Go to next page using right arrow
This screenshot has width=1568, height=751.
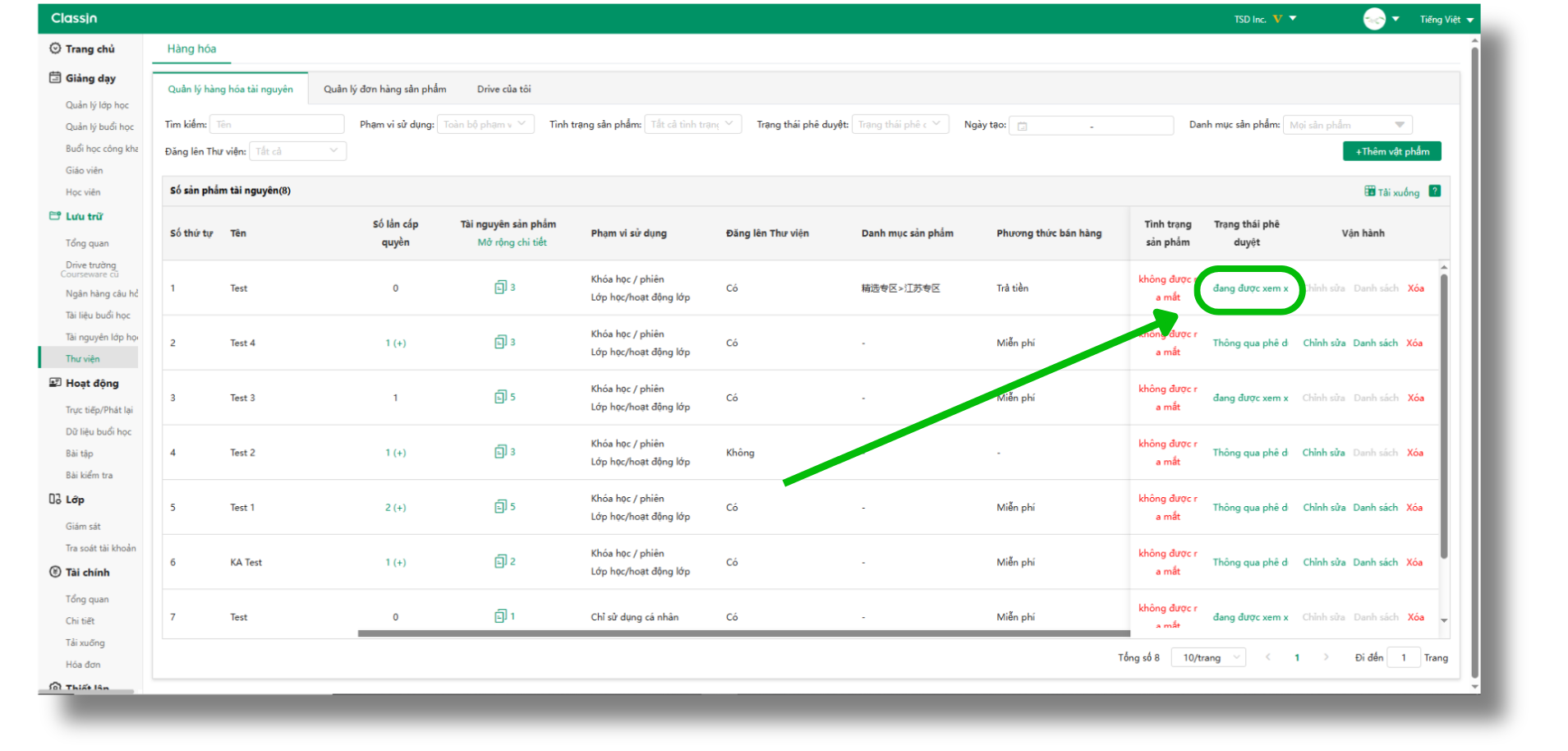point(1326,657)
